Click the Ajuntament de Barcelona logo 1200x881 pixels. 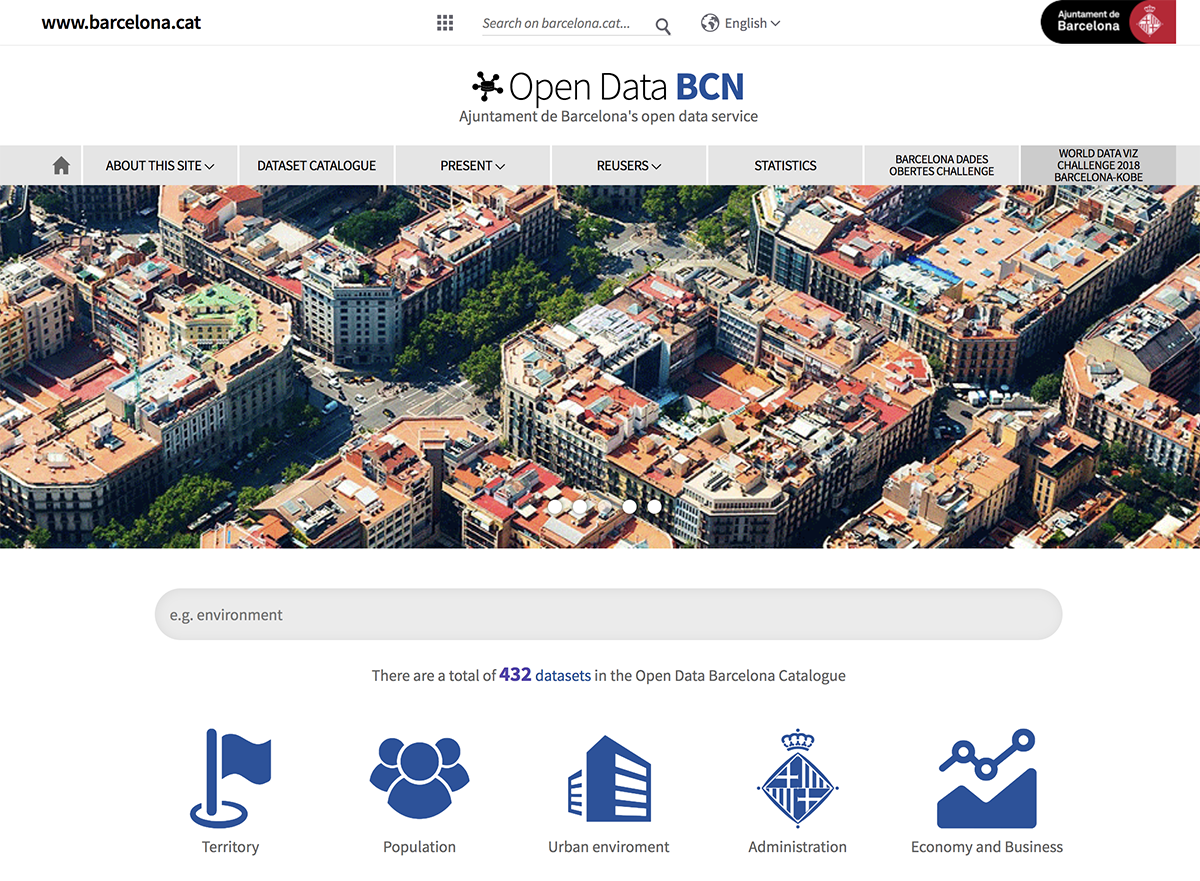coord(1108,22)
